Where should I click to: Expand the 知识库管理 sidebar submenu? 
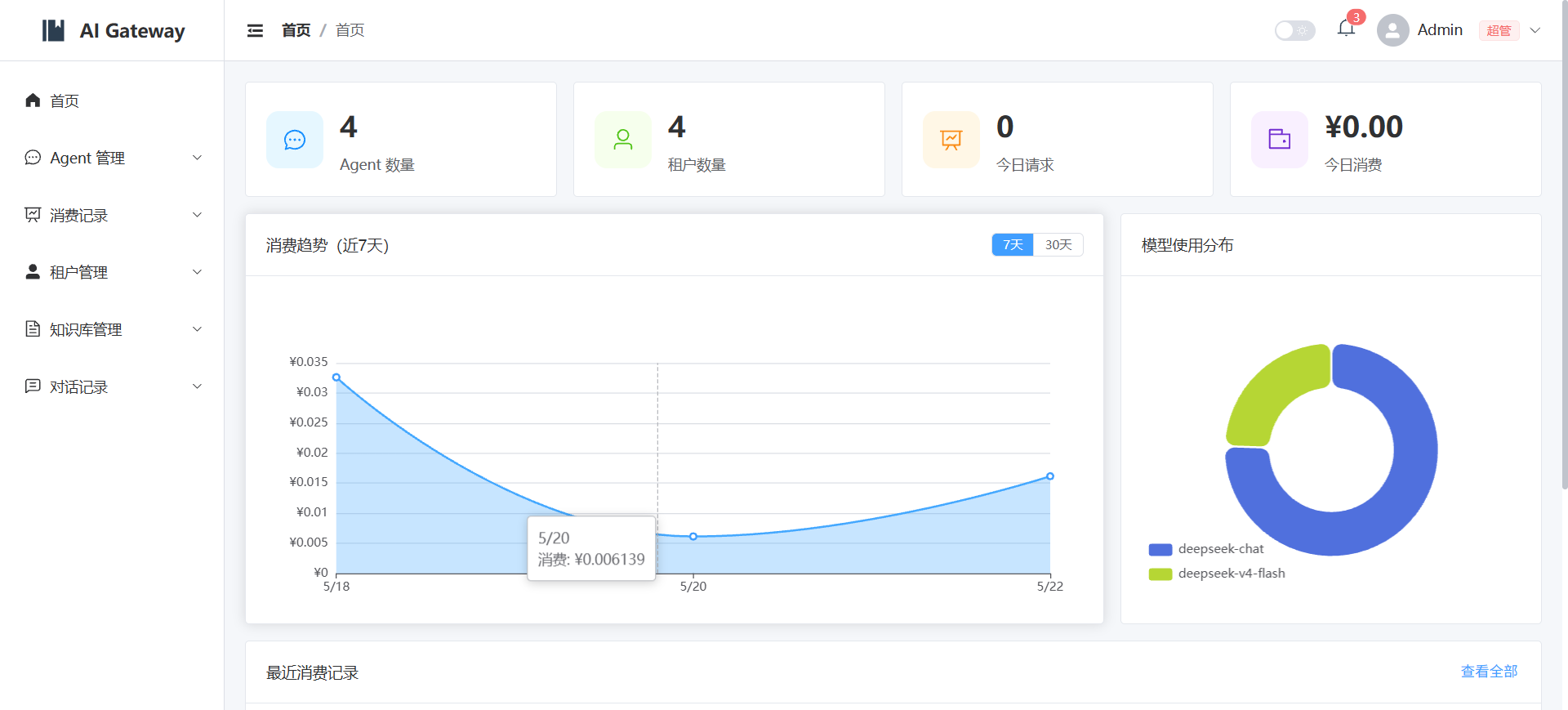113,329
